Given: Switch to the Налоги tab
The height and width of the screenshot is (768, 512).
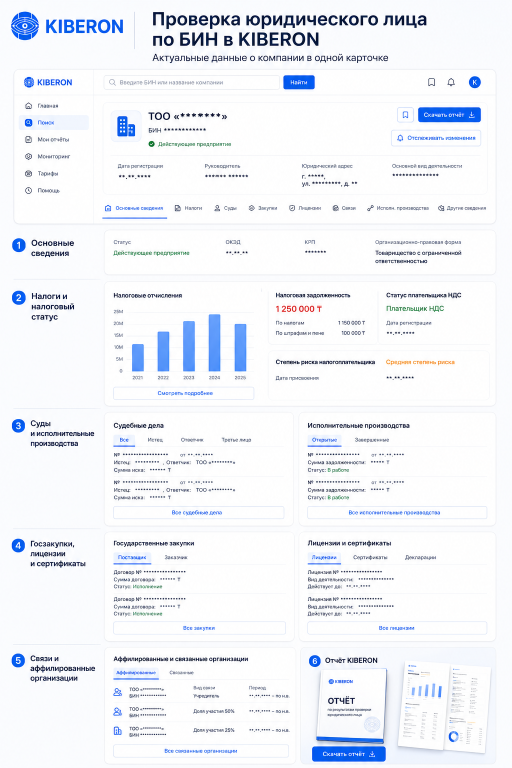Looking at the screenshot, I should pos(189,208).
